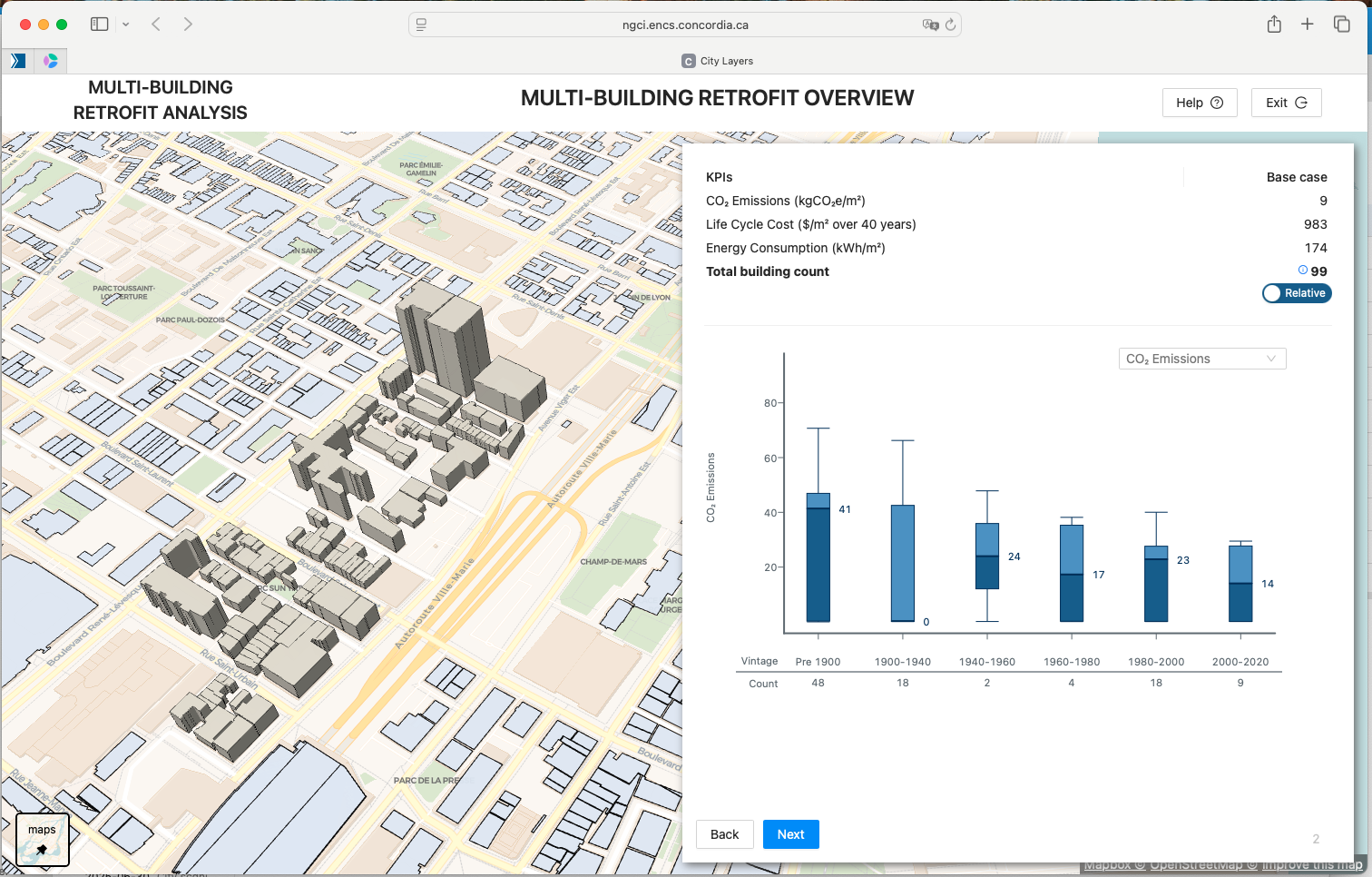Click the info icon beside building count 99
The width and height of the screenshot is (1372, 877).
(x=1303, y=270)
